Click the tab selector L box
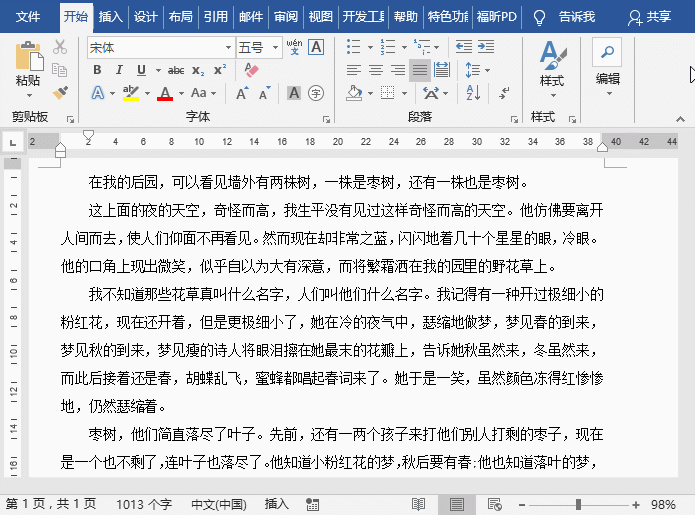Image resolution: width=695 pixels, height=515 pixels. (x=13, y=142)
